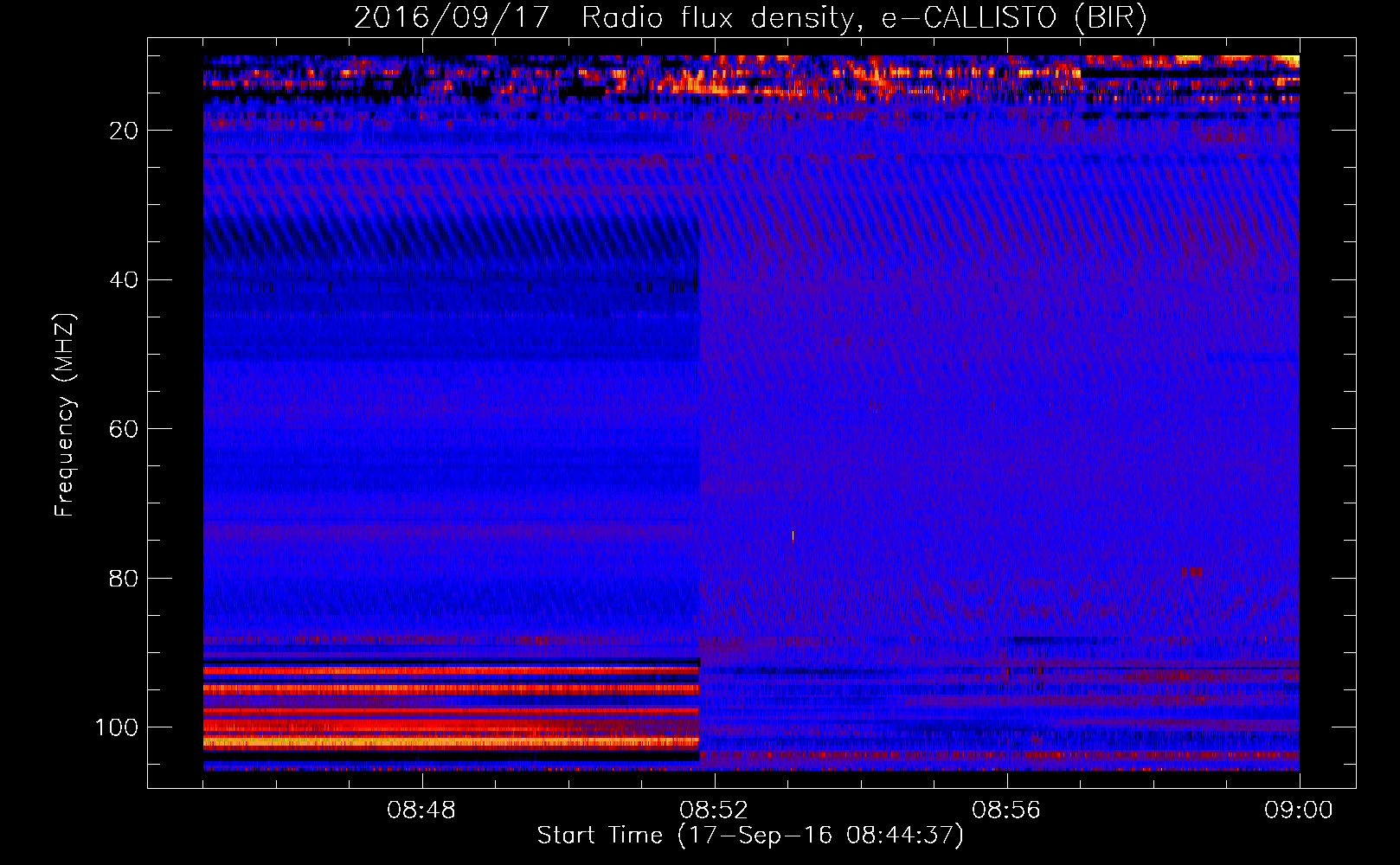1400x865 pixels.
Task: Click the '08:48' time tick label
Action: (421, 811)
